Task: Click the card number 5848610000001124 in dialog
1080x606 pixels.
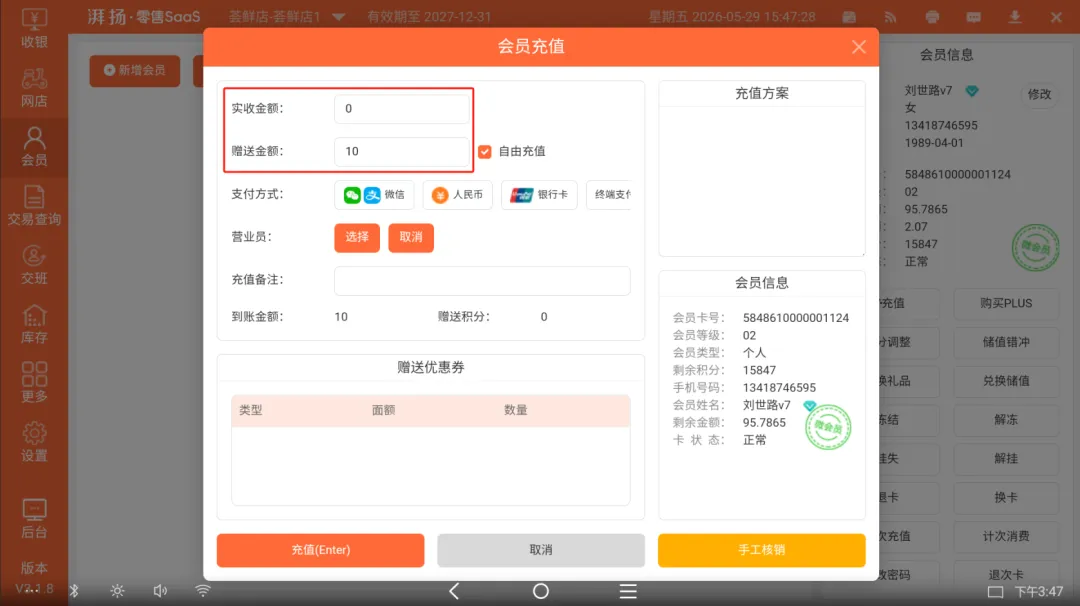Action: pyautogui.click(x=796, y=318)
